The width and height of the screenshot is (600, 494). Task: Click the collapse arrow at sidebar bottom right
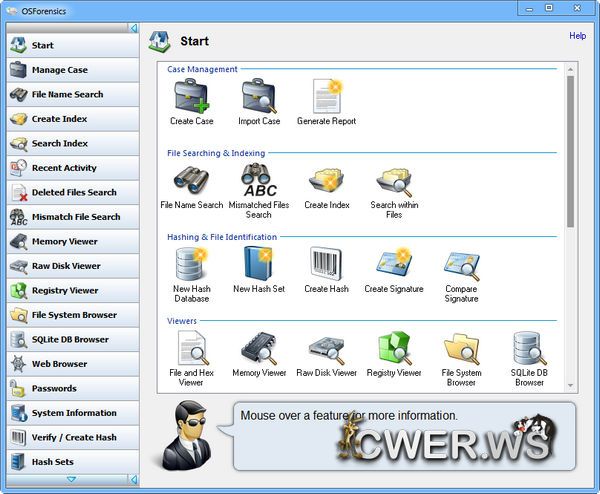(134, 479)
